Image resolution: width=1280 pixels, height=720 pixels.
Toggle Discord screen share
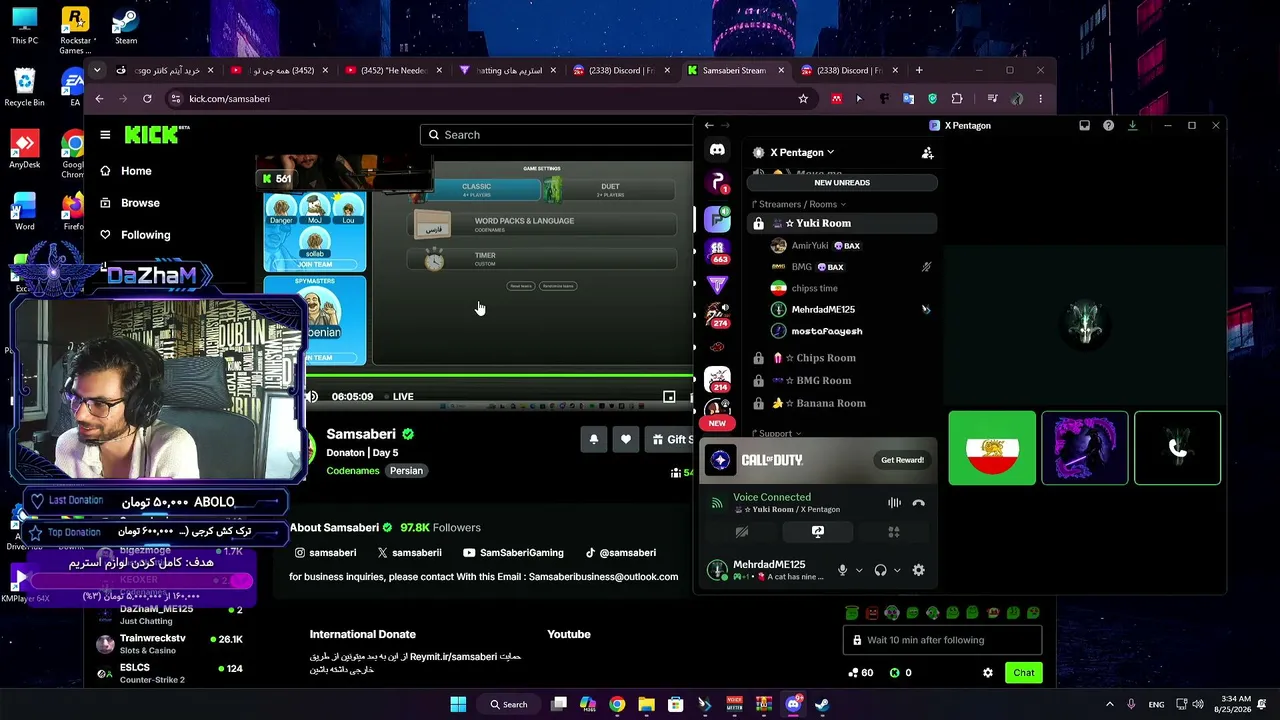pyautogui.click(x=818, y=532)
